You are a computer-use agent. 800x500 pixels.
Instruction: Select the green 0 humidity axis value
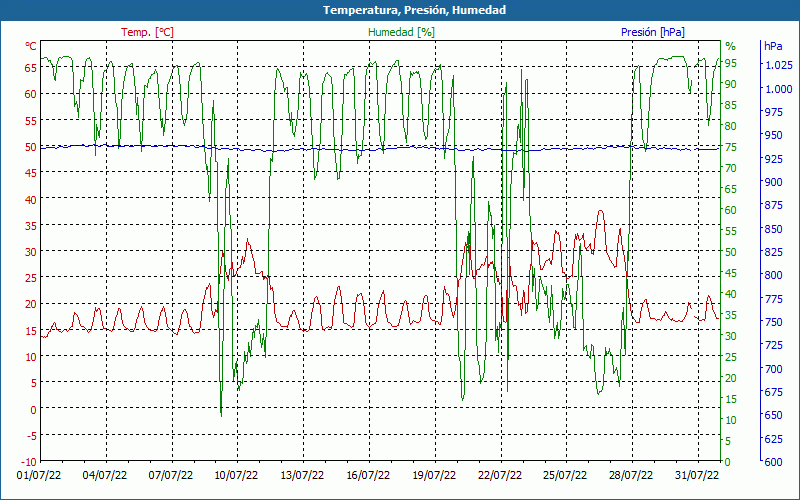pyautogui.click(x=728, y=462)
